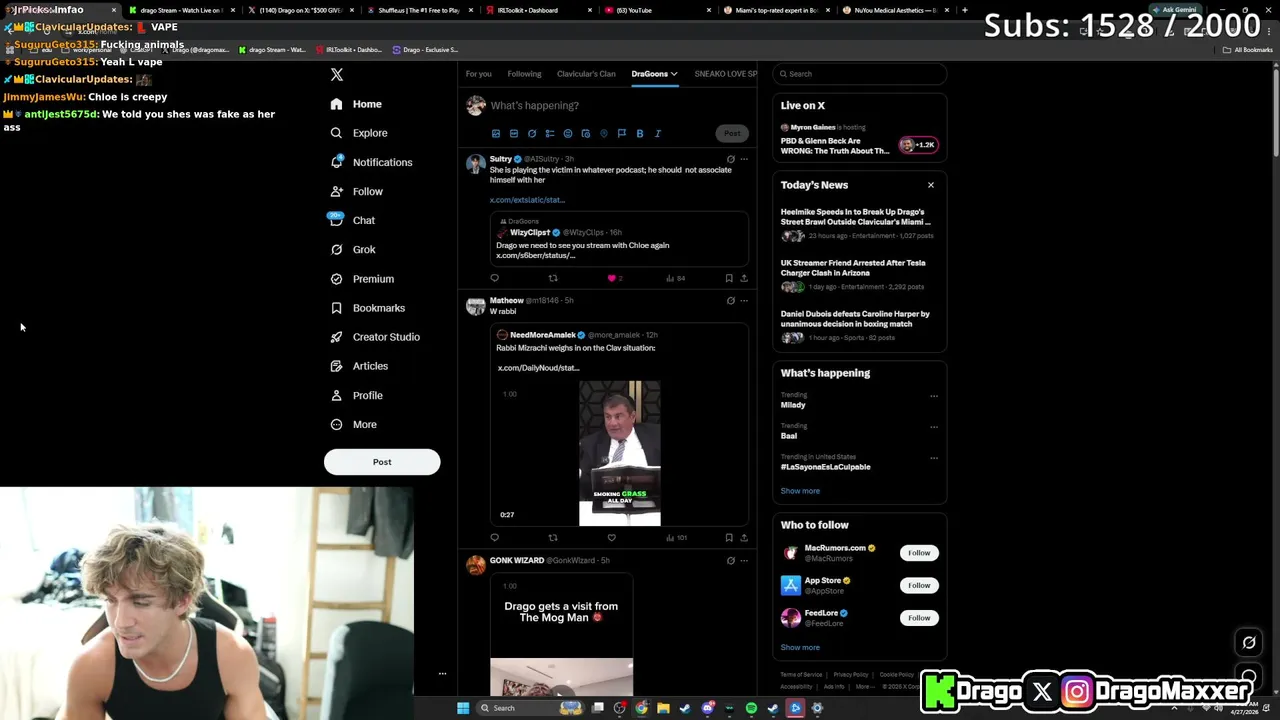
Task: Click the flag icon in composer
Action: pyautogui.click(x=622, y=134)
